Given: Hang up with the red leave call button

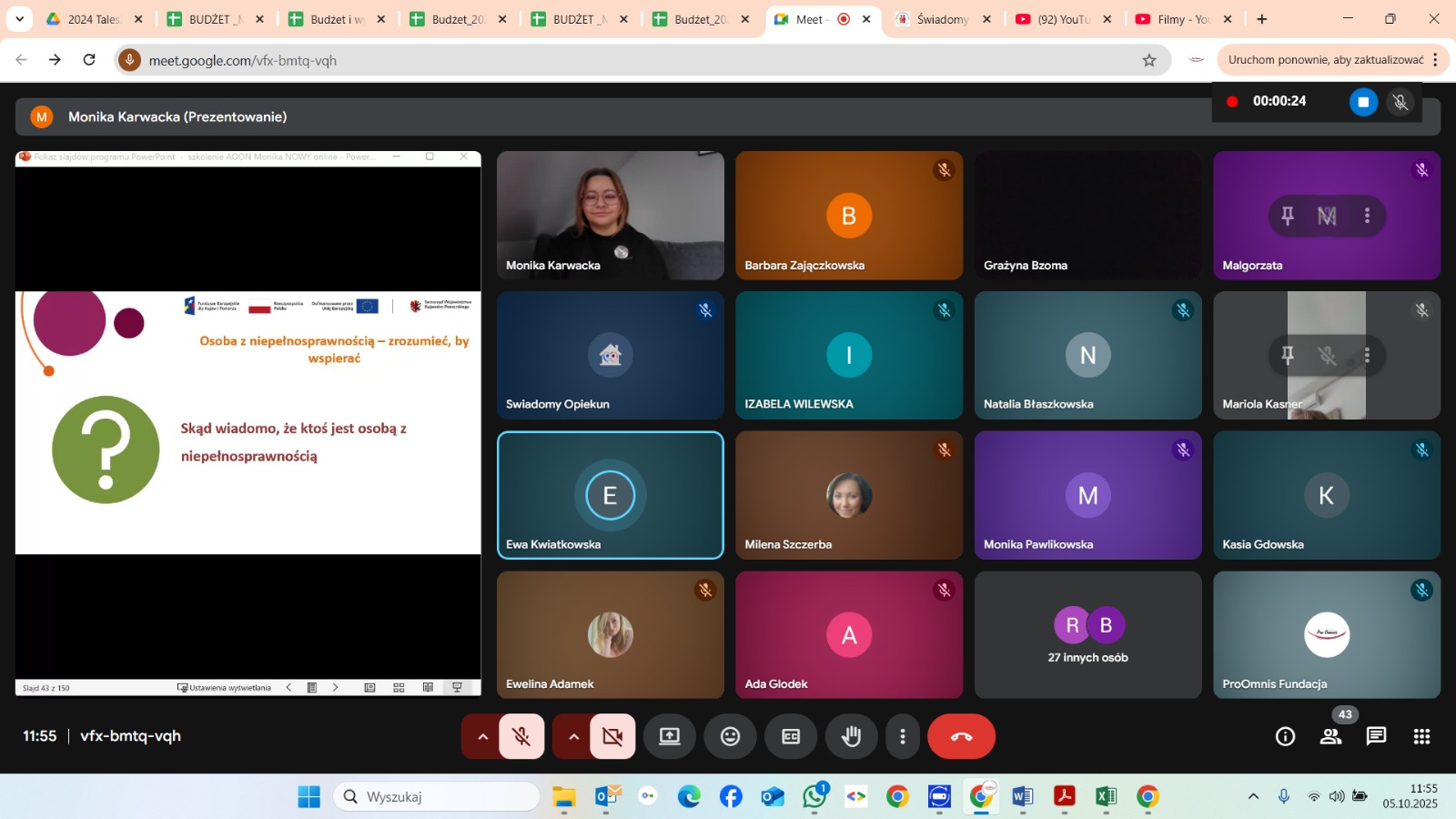Looking at the screenshot, I should pyautogui.click(x=961, y=736).
